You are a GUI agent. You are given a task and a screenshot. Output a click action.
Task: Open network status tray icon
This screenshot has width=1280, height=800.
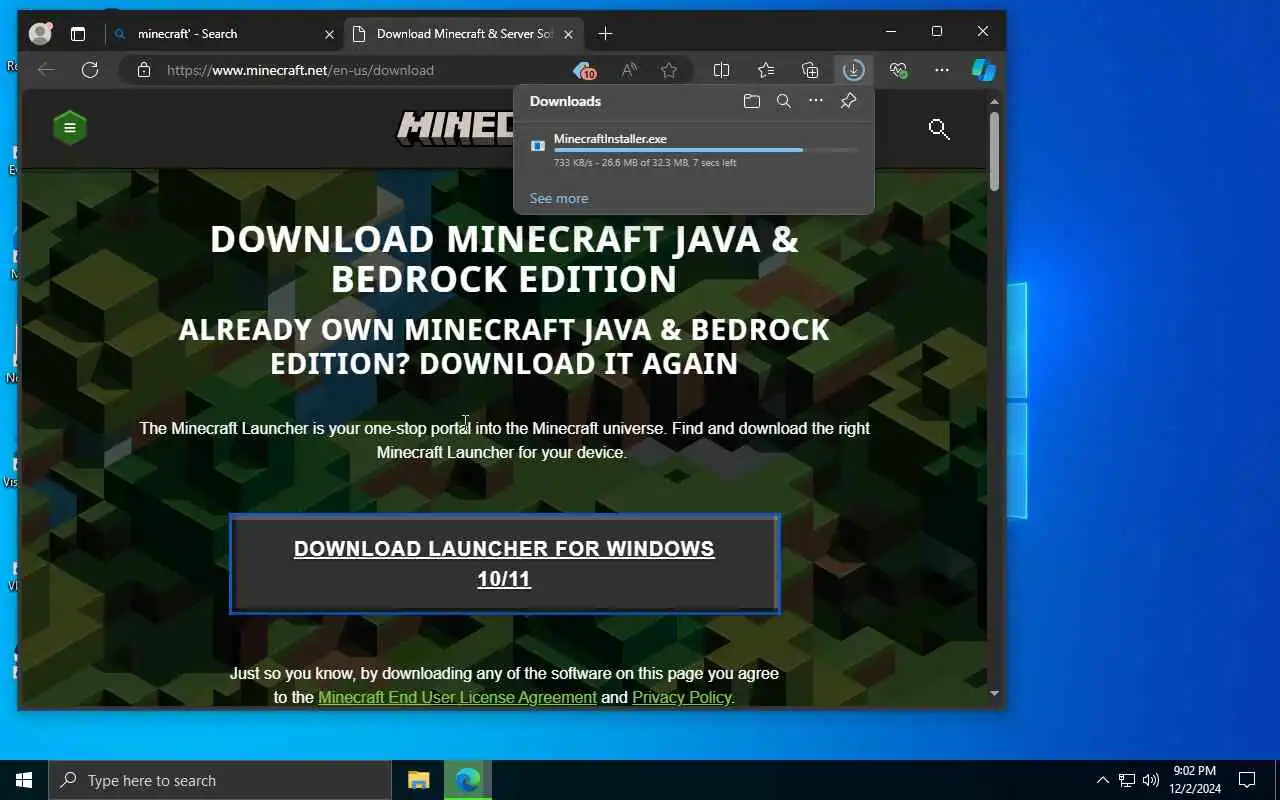(1126, 780)
